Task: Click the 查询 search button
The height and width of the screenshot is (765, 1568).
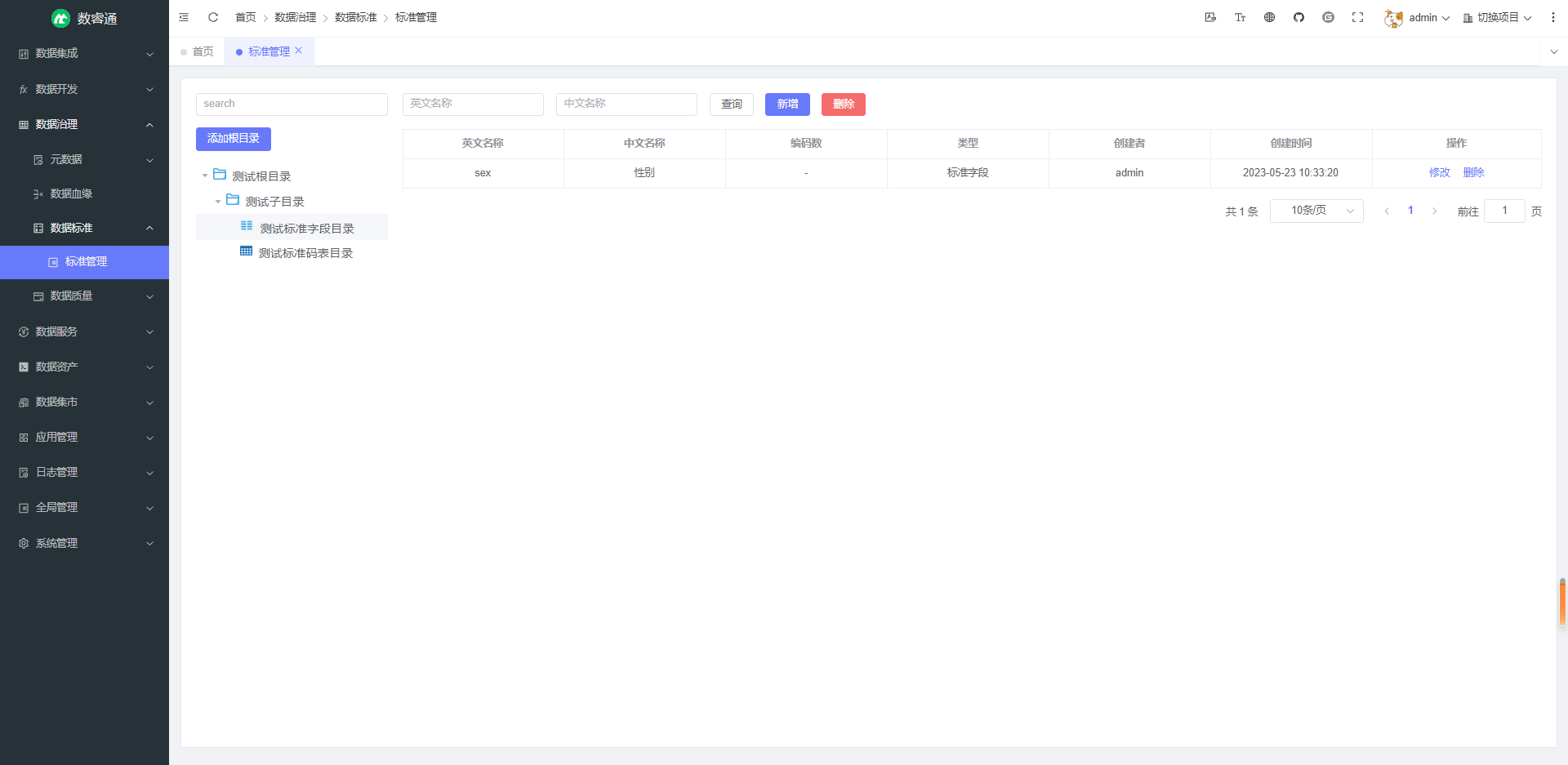Action: pos(732,105)
